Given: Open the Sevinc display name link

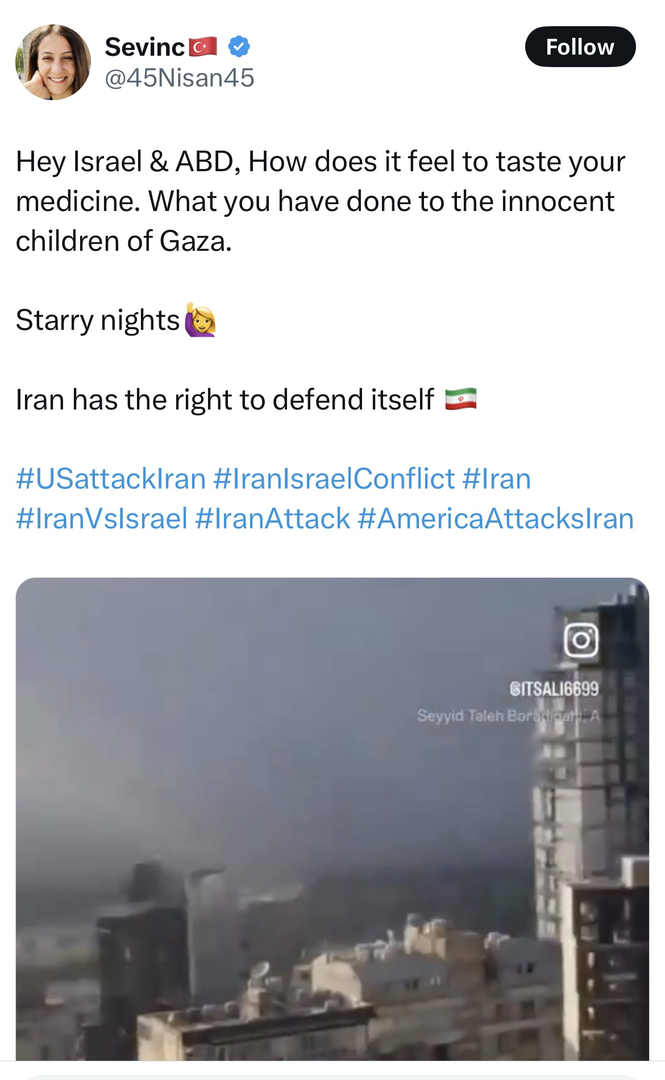Looking at the screenshot, I should click(145, 47).
